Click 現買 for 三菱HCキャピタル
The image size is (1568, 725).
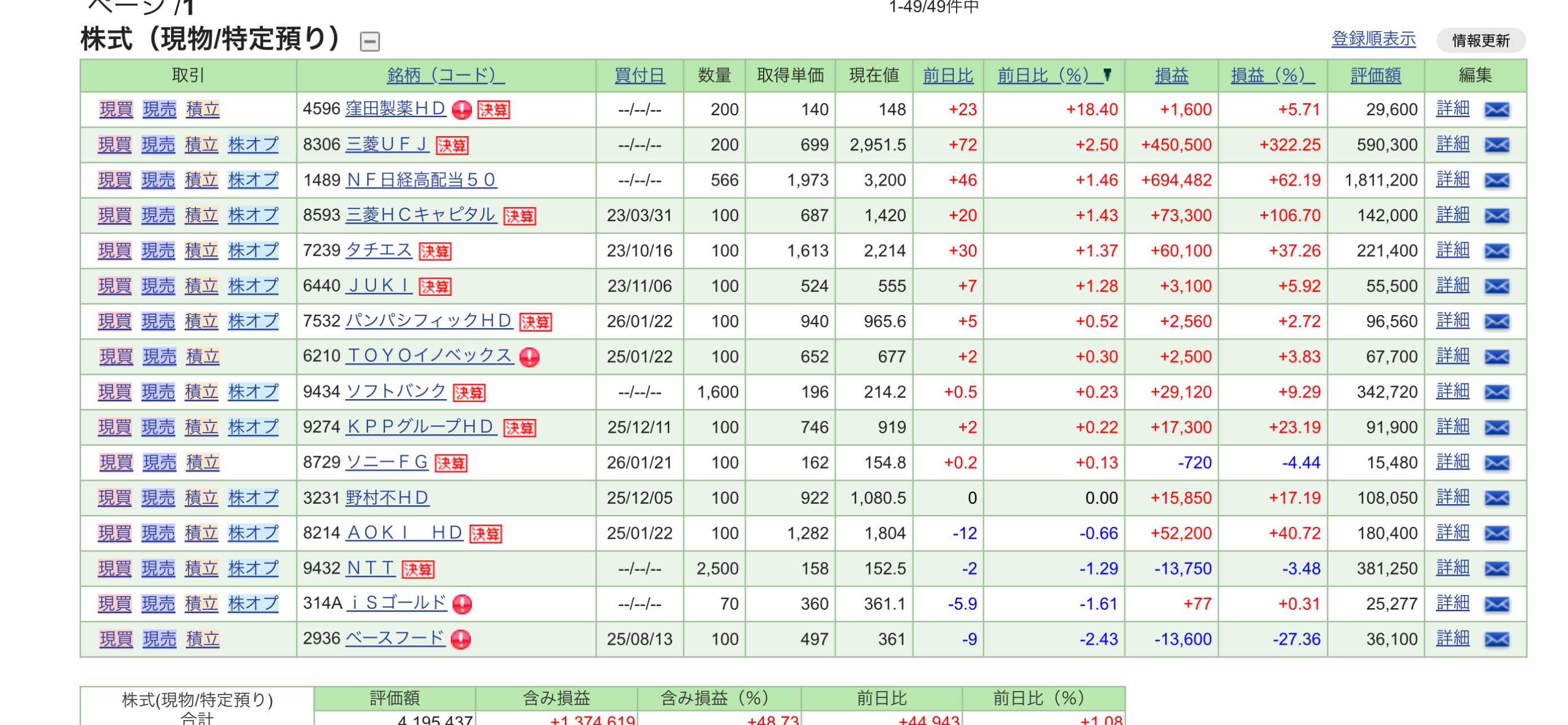pos(115,216)
